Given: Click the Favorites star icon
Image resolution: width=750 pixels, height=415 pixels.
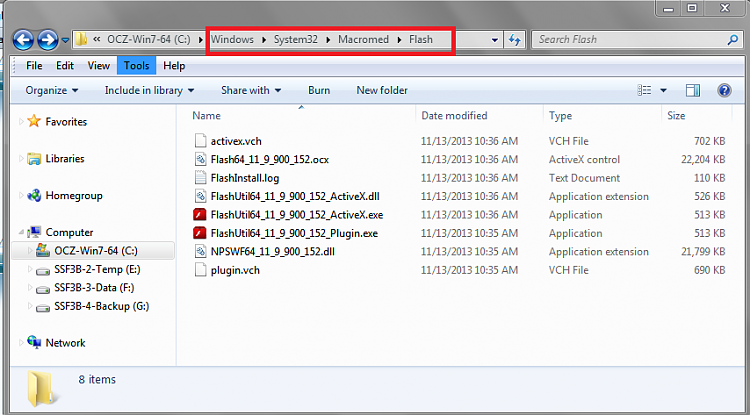Looking at the screenshot, I should click(34, 121).
